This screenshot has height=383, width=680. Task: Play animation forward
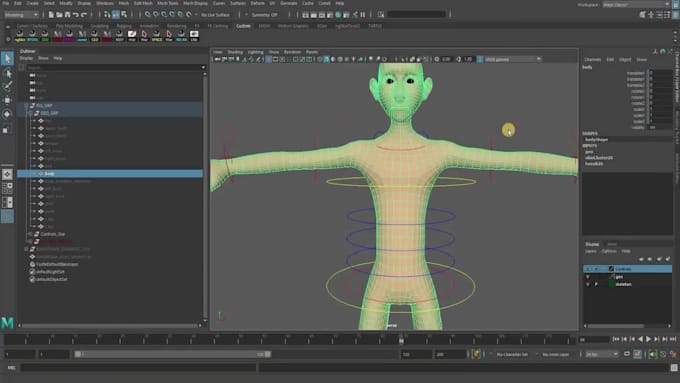click(649, 339)
